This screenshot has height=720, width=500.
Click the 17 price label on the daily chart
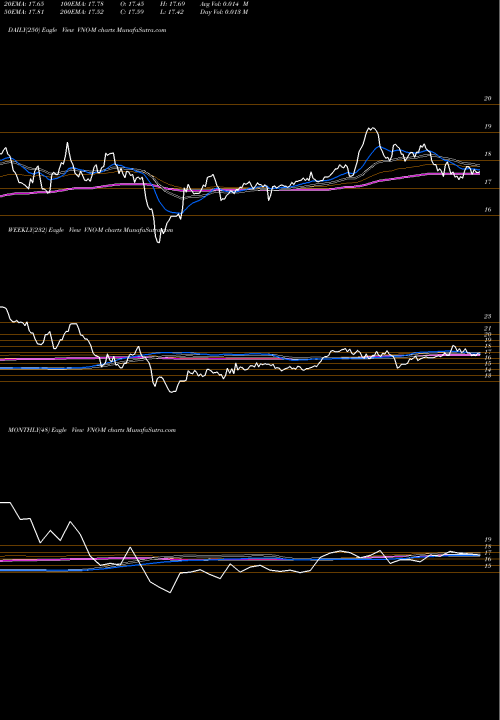(488, 182)
